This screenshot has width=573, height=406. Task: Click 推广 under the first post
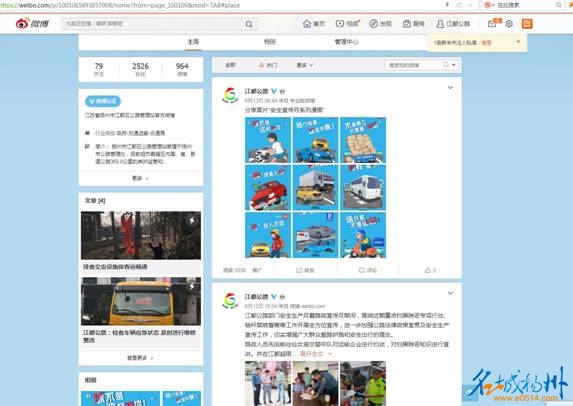(x=257, y=270)
